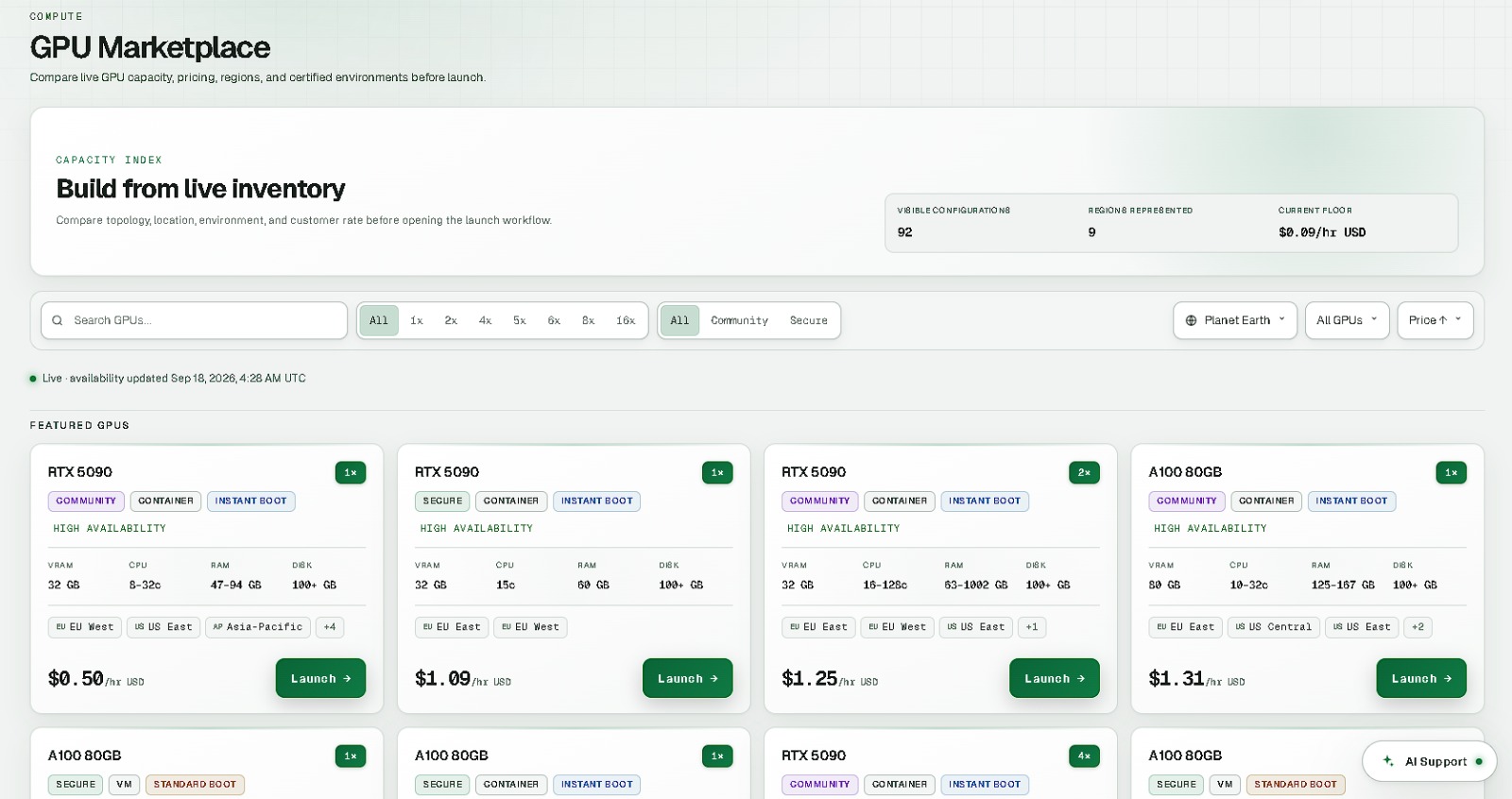Screen dimensions: 1512x799
Task: Open the Price sort dropdown
Action: (1435, 320)
